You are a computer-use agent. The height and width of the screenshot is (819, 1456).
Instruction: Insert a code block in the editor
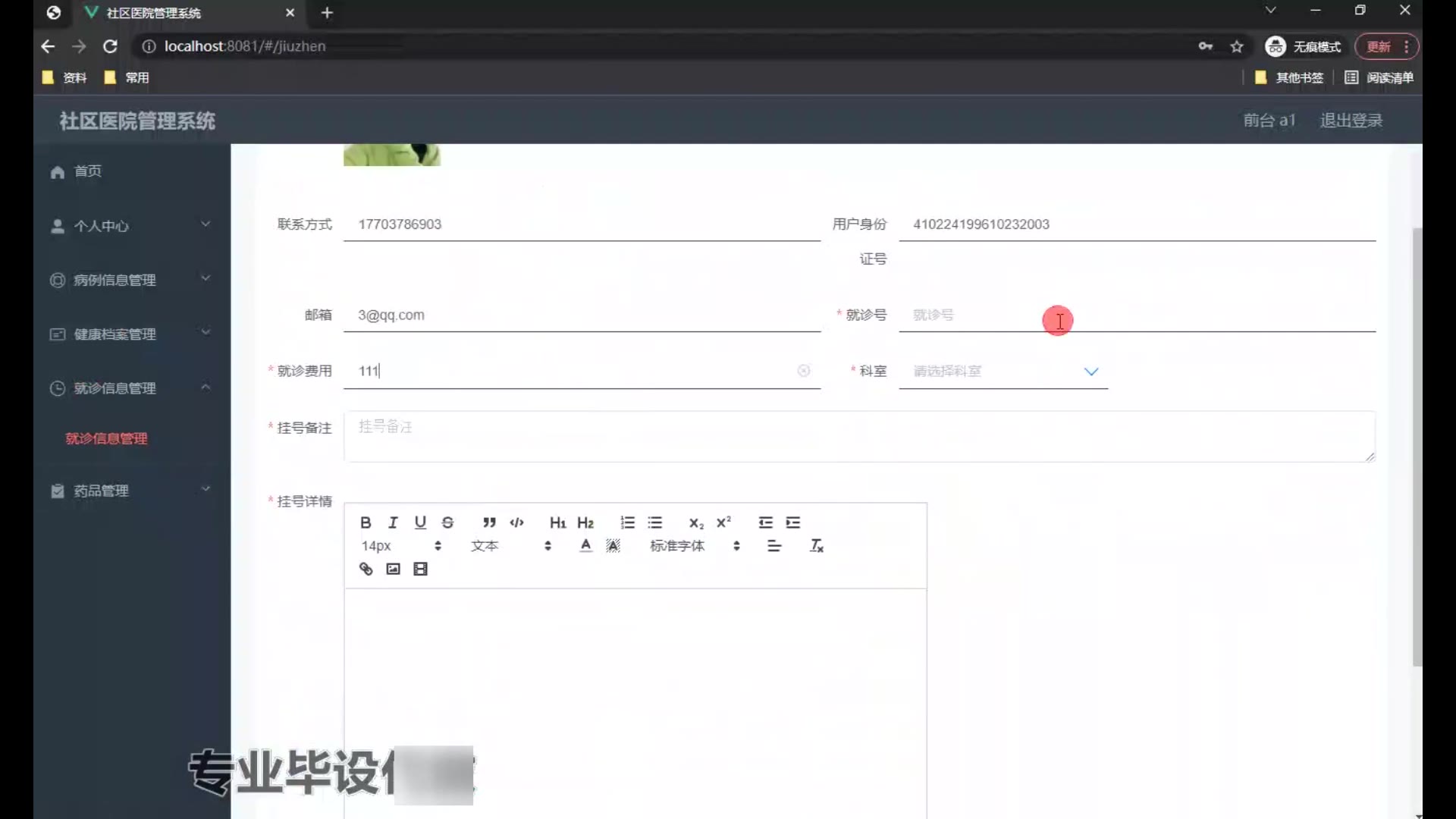[x=516, y=522]
